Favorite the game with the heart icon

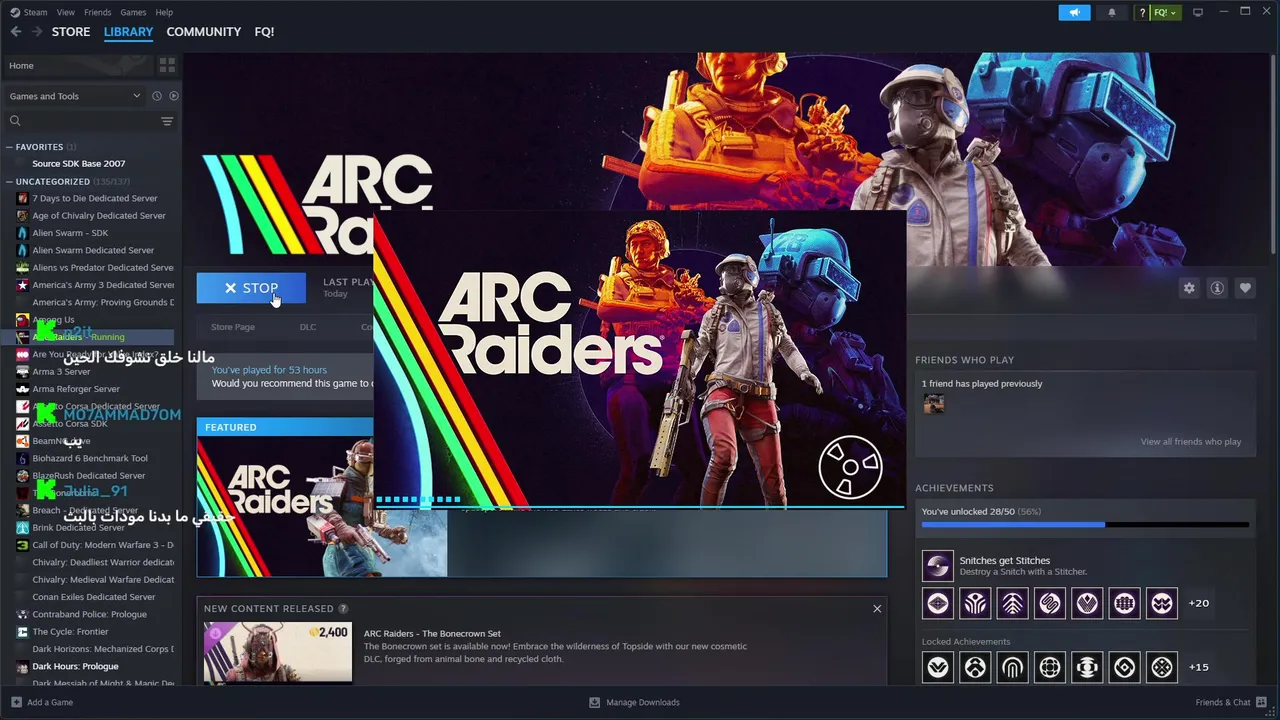1245,288
